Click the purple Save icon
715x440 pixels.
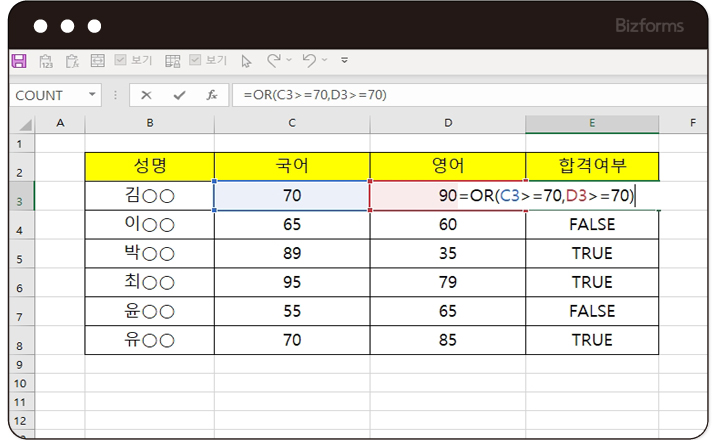click(19, 61)
